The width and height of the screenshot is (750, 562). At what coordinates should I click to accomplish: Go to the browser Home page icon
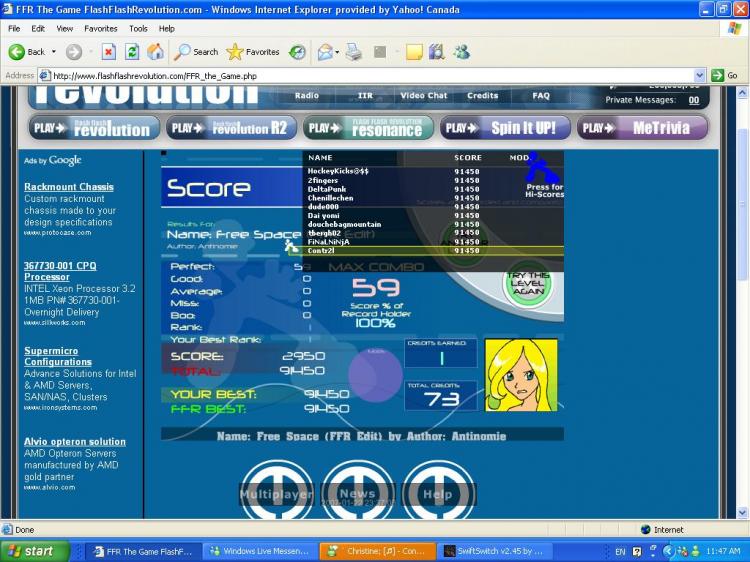[x=155, y=52]
